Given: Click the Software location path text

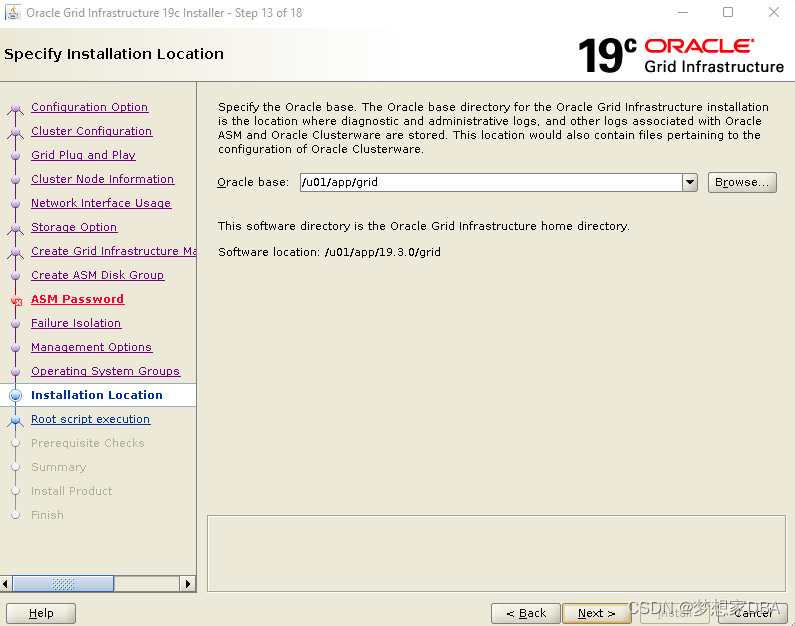Looking at the screenshot, I should (382, 252).
